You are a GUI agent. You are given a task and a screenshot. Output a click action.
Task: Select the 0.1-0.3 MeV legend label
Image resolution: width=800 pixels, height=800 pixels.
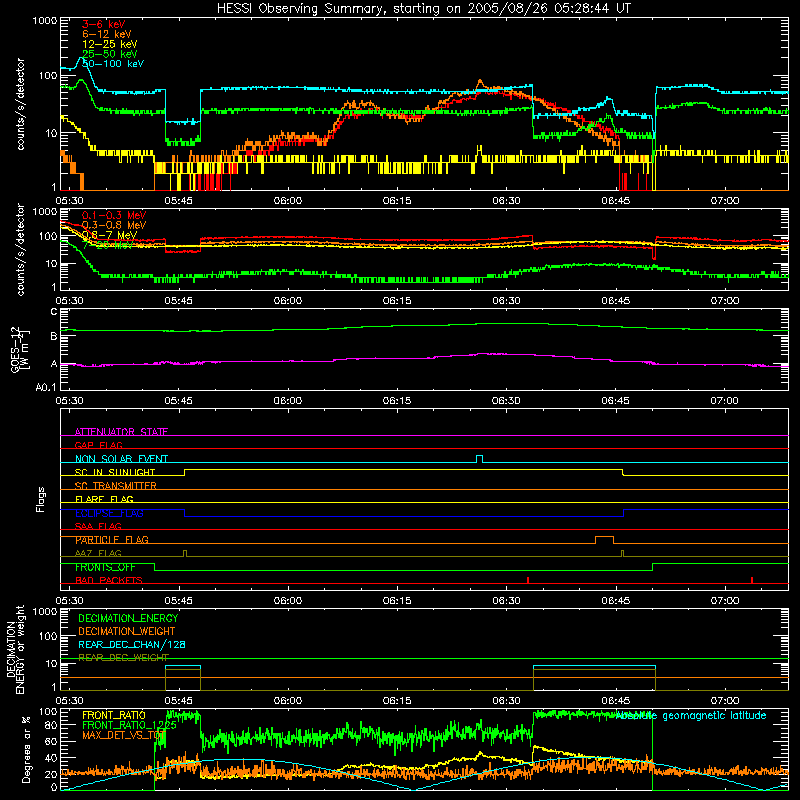pyautogui.click(x=114, y=215)
